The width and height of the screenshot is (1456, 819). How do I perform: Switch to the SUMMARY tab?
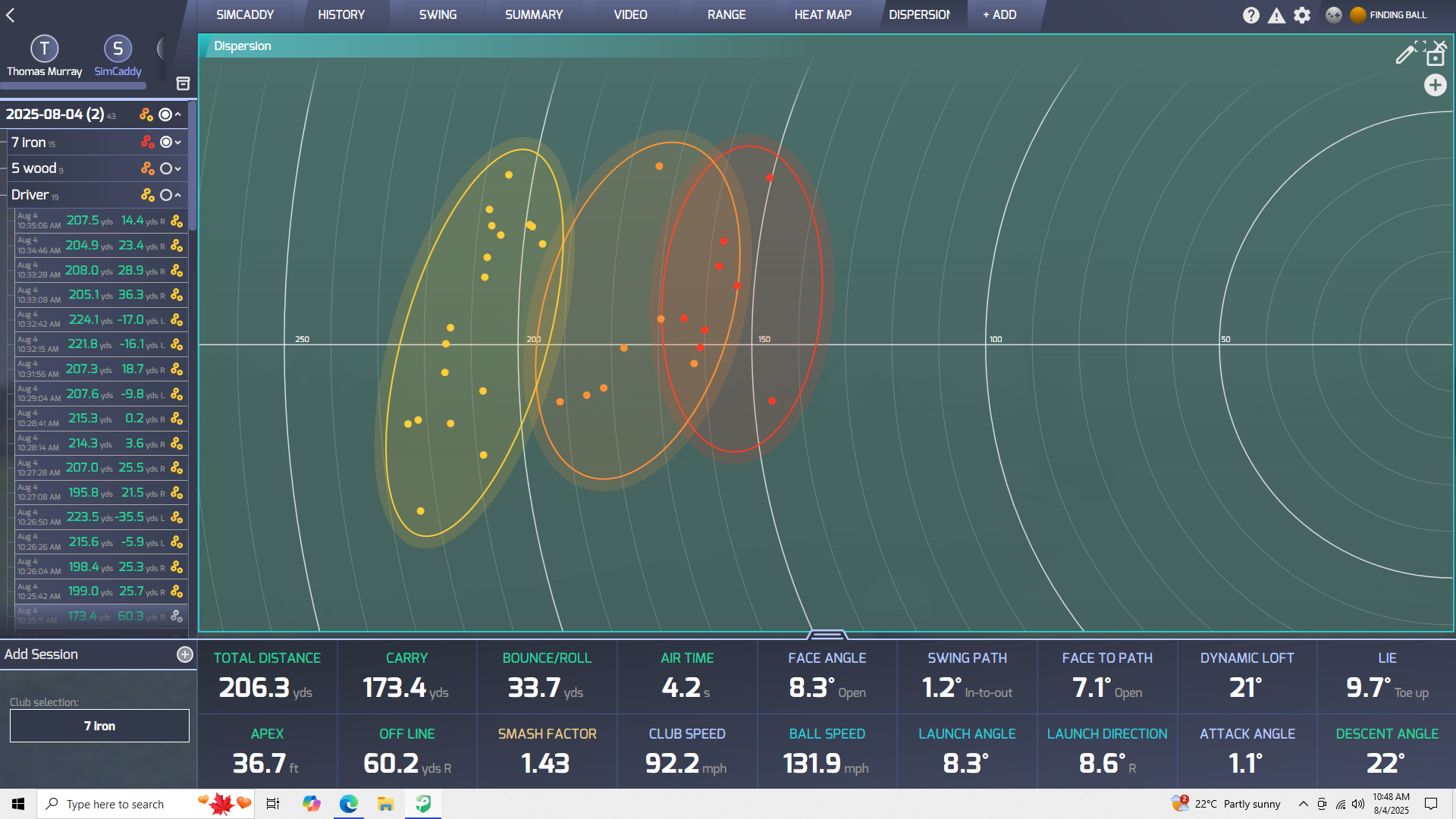point(534,15)
